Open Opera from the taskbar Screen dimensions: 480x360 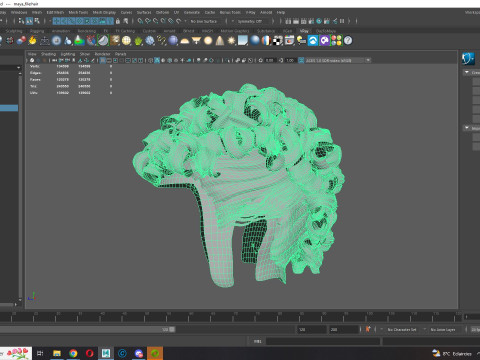click(x=89, y=353)
